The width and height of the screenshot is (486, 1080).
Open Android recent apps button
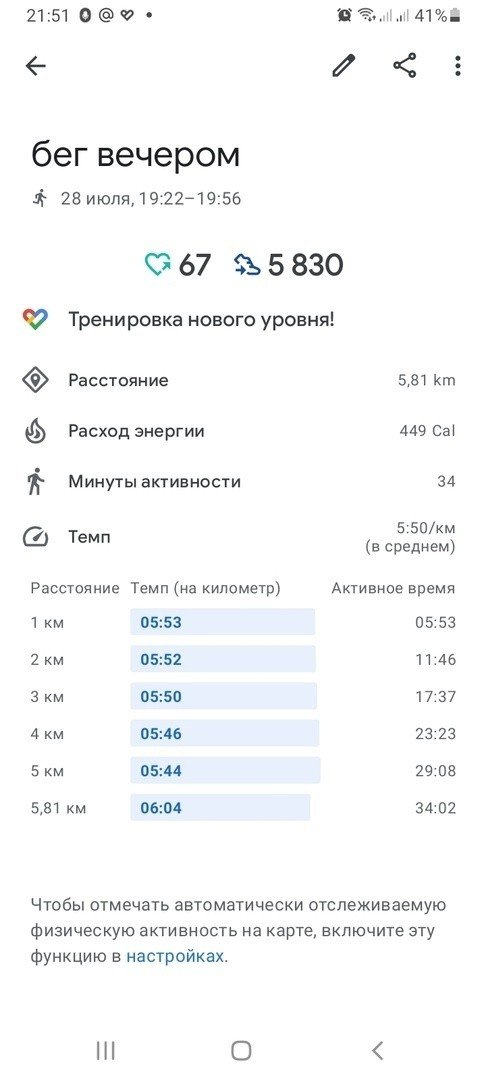105,1050
